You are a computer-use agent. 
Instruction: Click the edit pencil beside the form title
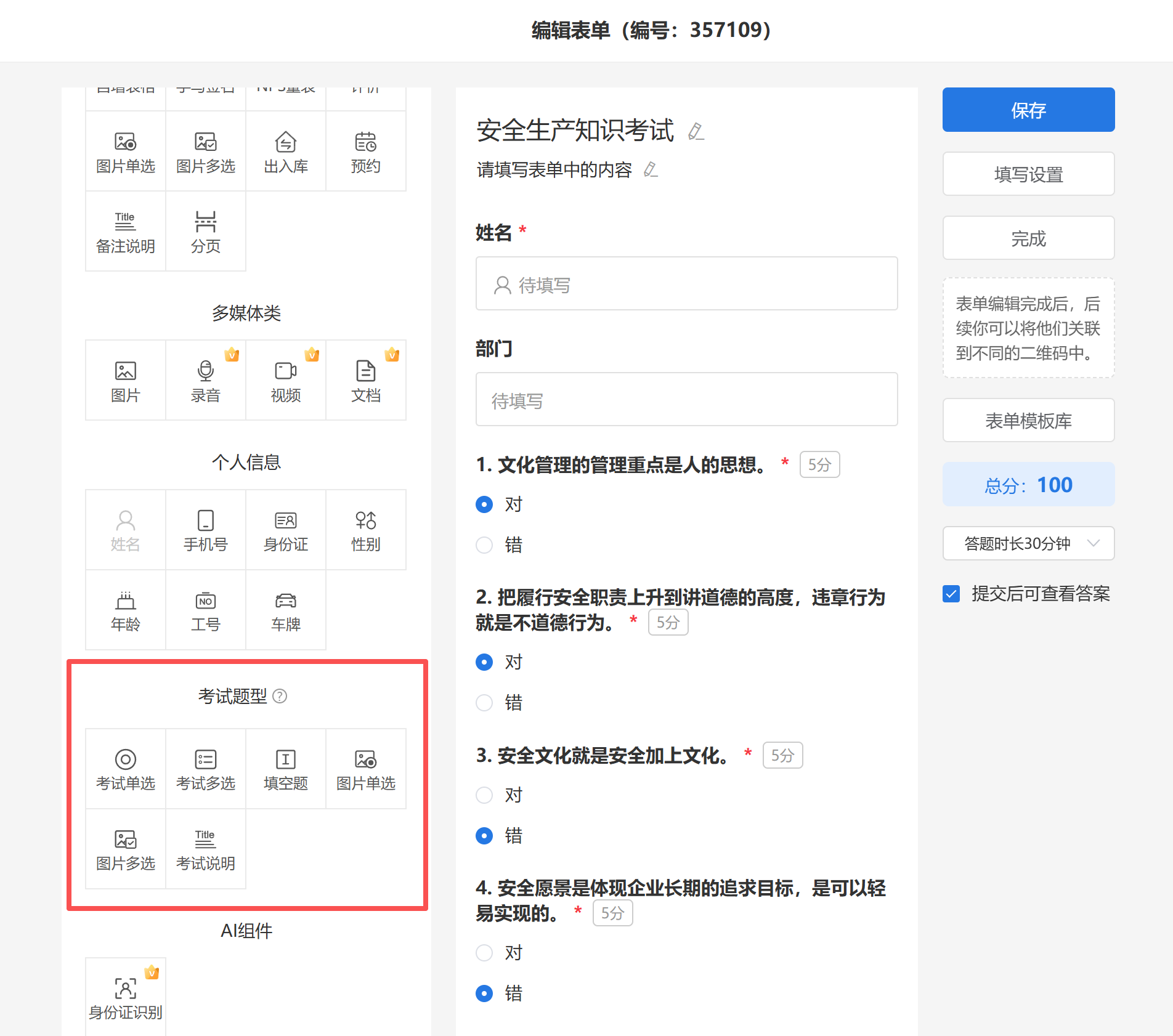pyautogui.click(x=696, y=131)
